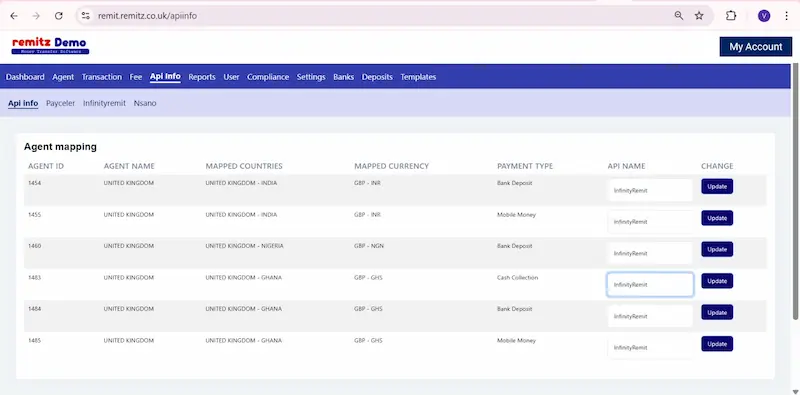The image size is (800, 395).
Task: Click Update for agent 1460
Action: coord(717,249)
